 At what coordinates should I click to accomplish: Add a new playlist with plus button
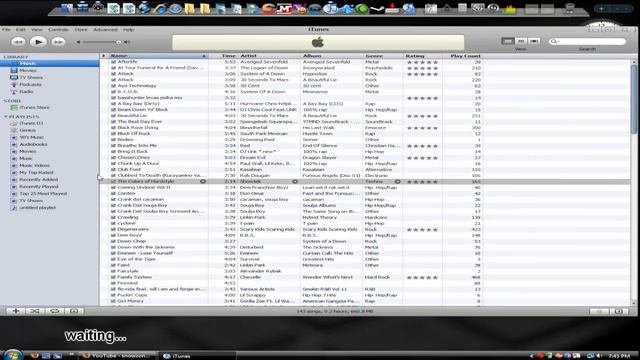(x=16, y=311)
